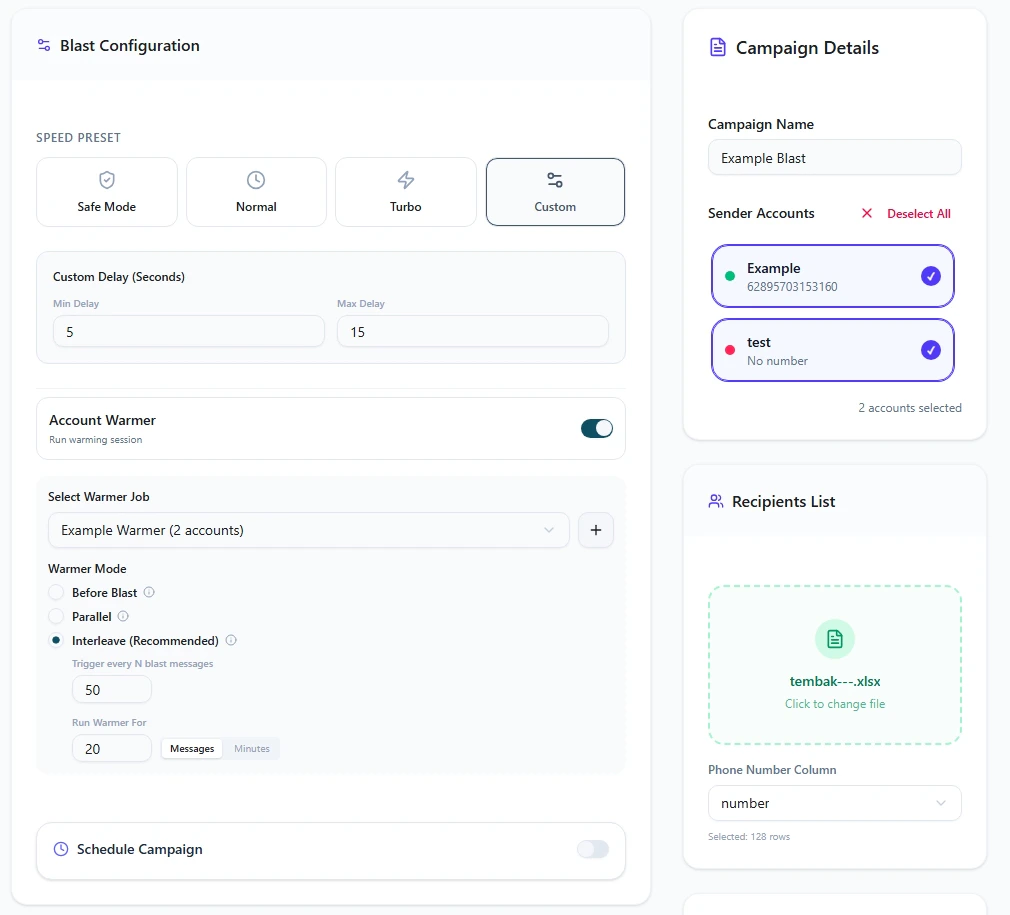
Task: Click the 'Warmer Mode' heading
Action: [87, 569]
